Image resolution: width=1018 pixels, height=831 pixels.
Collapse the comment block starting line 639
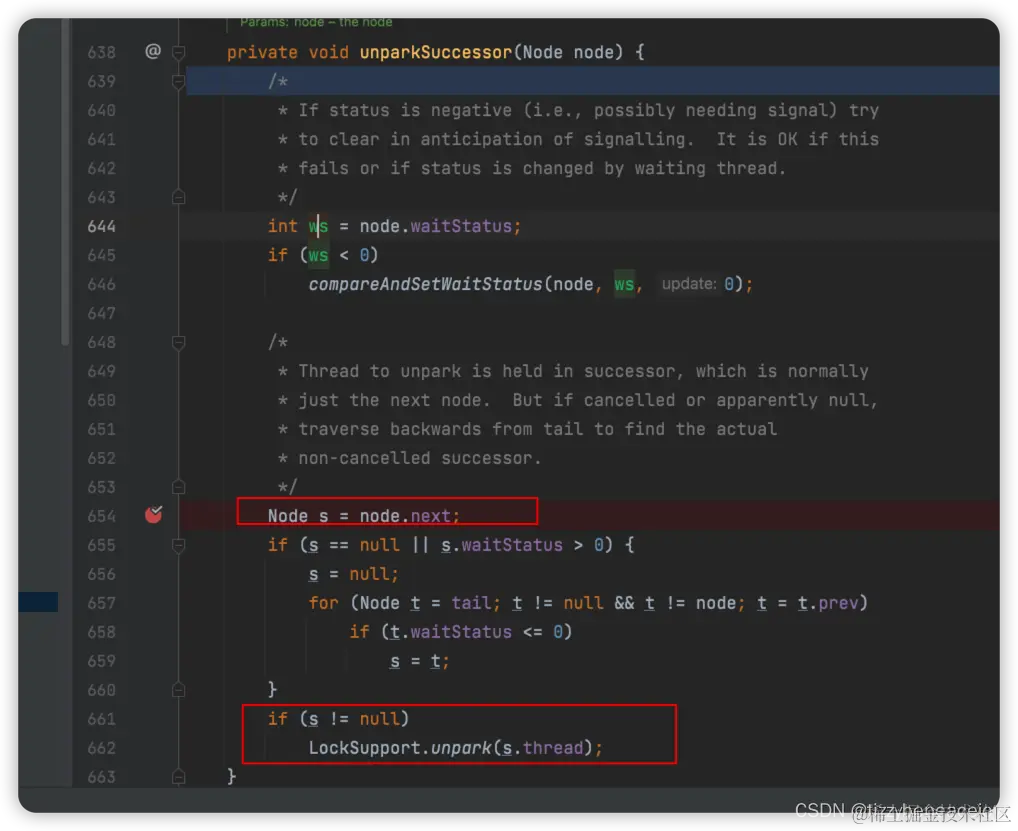pyautogui.click(x=179, y=81)
